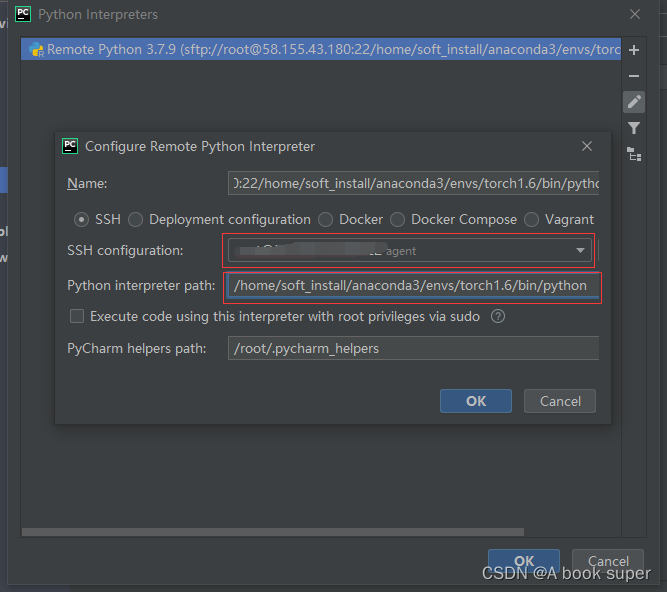The height and width of the screenshot is (592, 667).
Task: Select the Docker radio button
Action: click(325, 220)
